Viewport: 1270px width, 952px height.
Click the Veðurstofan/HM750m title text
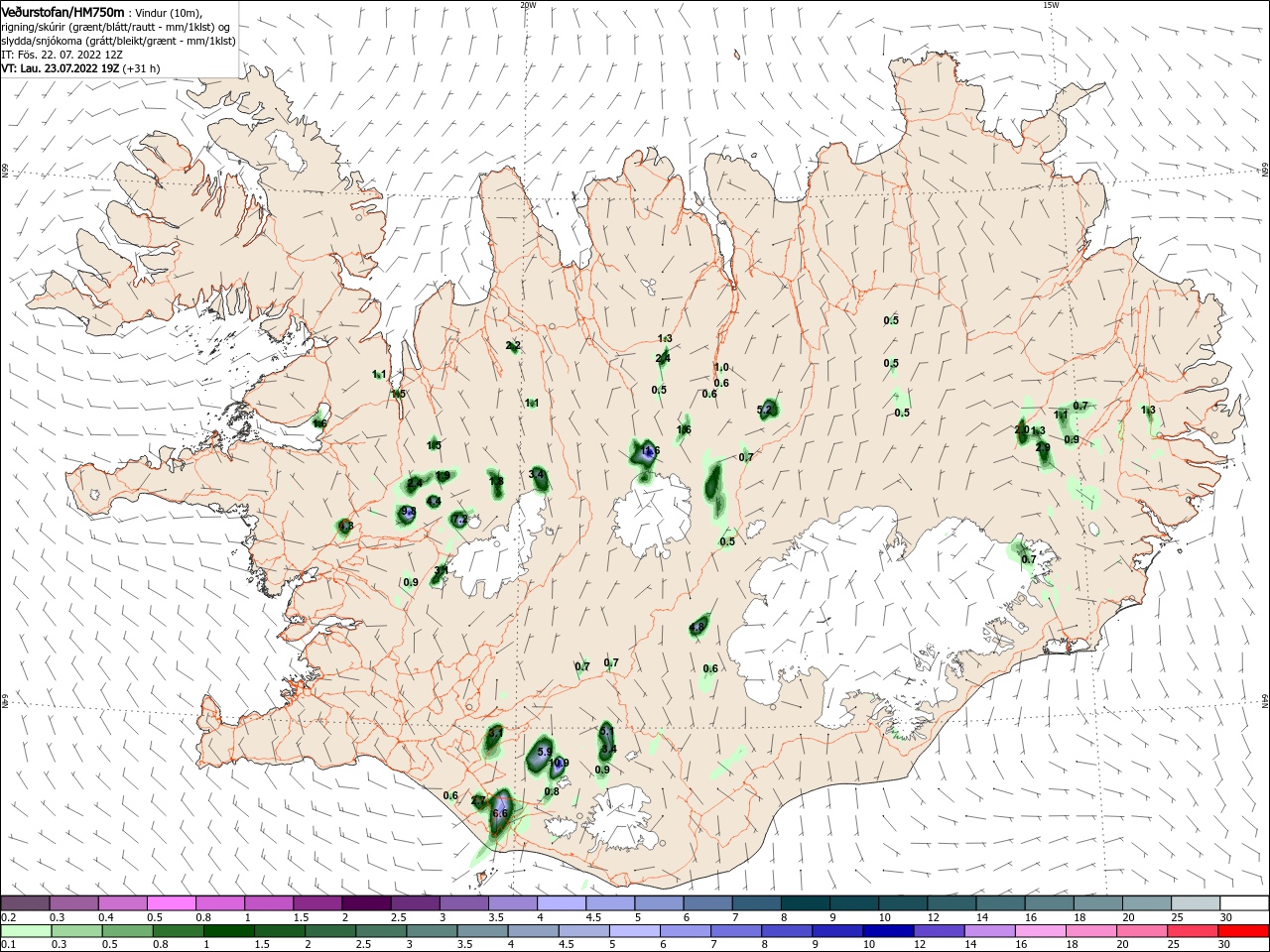pyautogui.click(x=63, y=11)
